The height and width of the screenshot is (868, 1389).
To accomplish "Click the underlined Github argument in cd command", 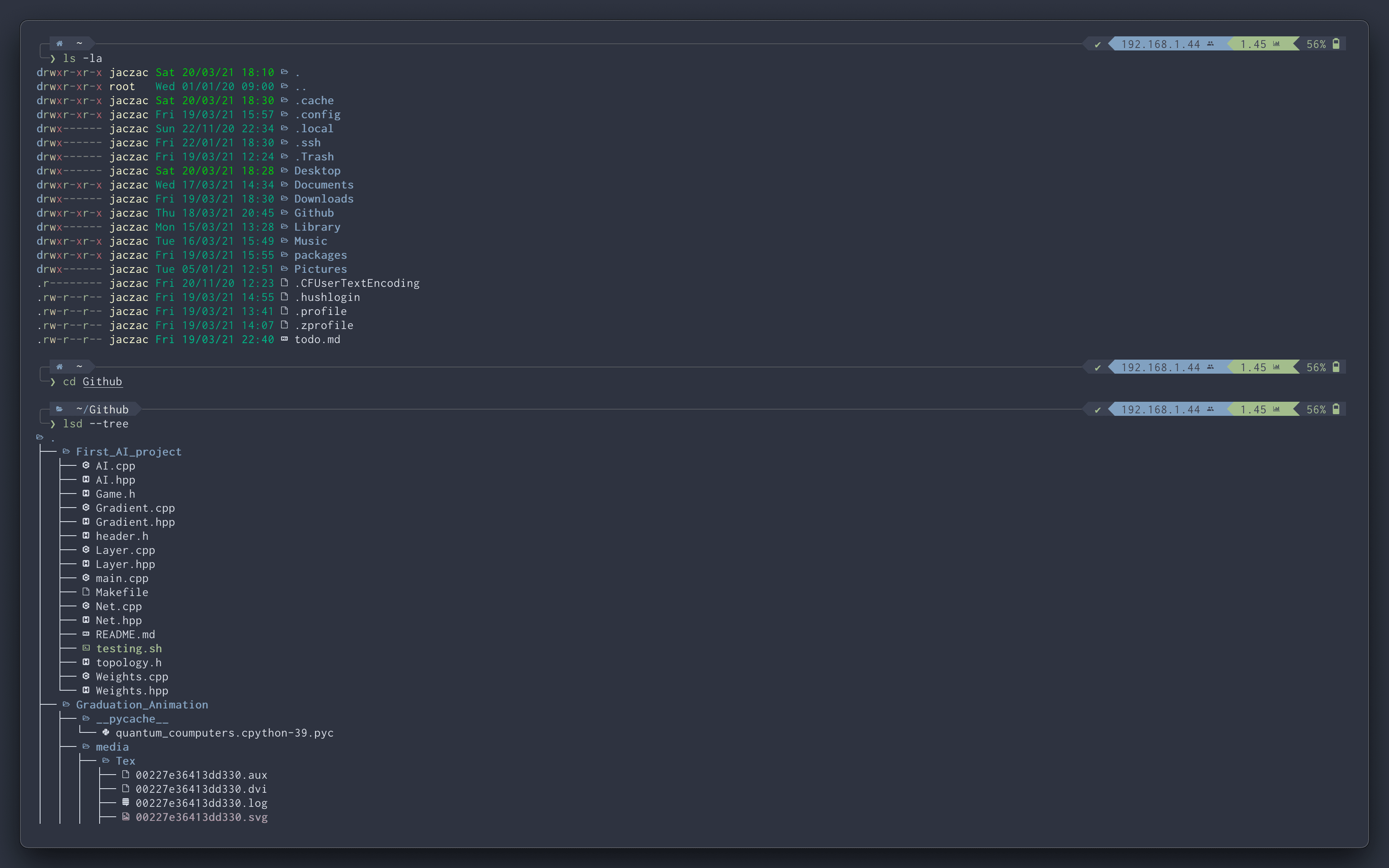I will (x=102, y=382).
